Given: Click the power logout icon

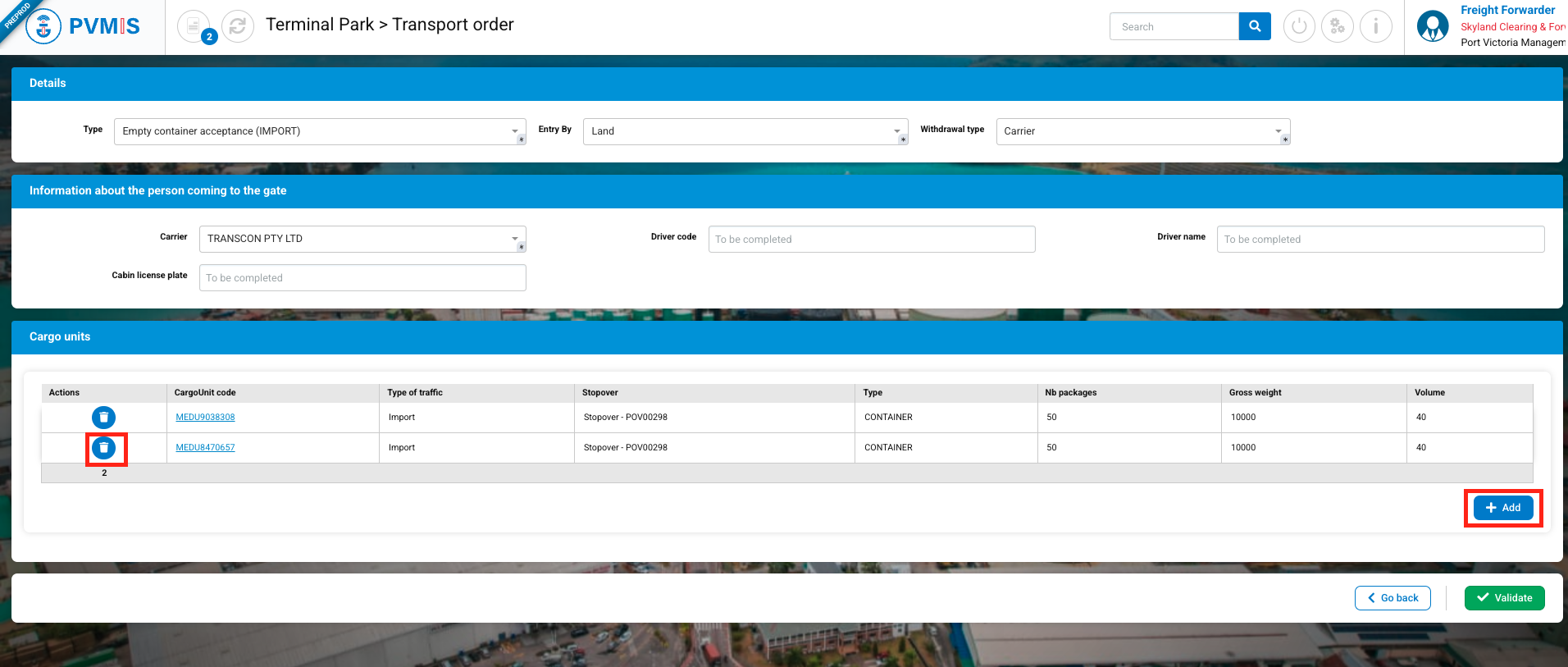Looking at the screenshot, I should (x=1299, y=26).
